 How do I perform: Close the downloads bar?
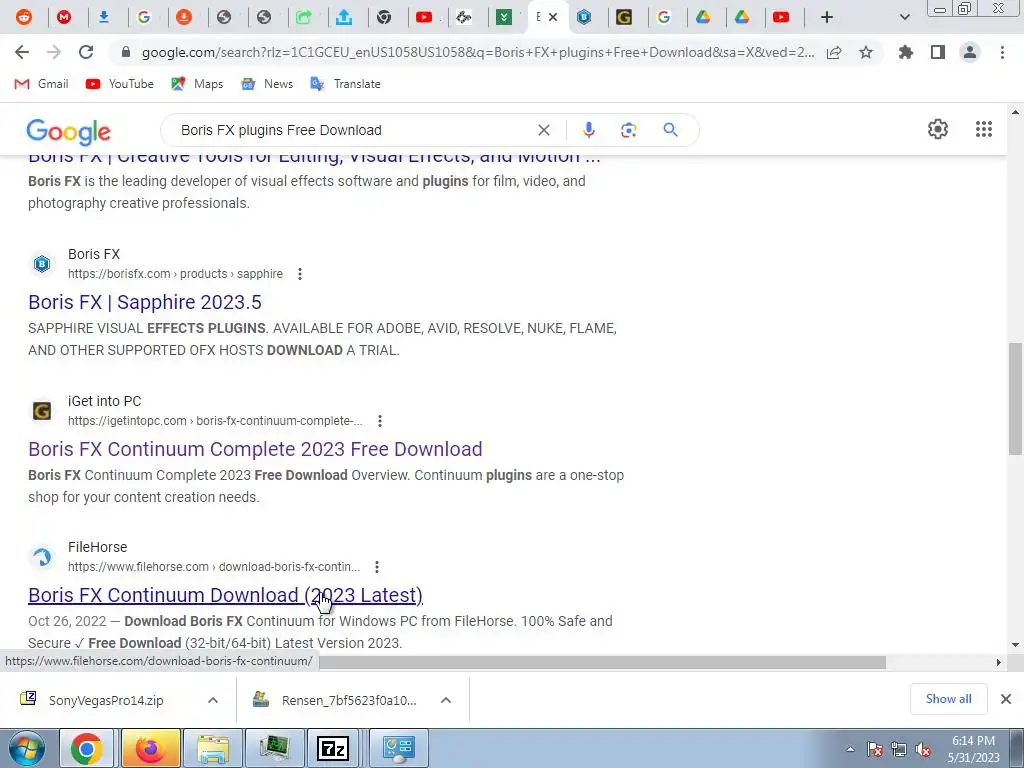1006,699
